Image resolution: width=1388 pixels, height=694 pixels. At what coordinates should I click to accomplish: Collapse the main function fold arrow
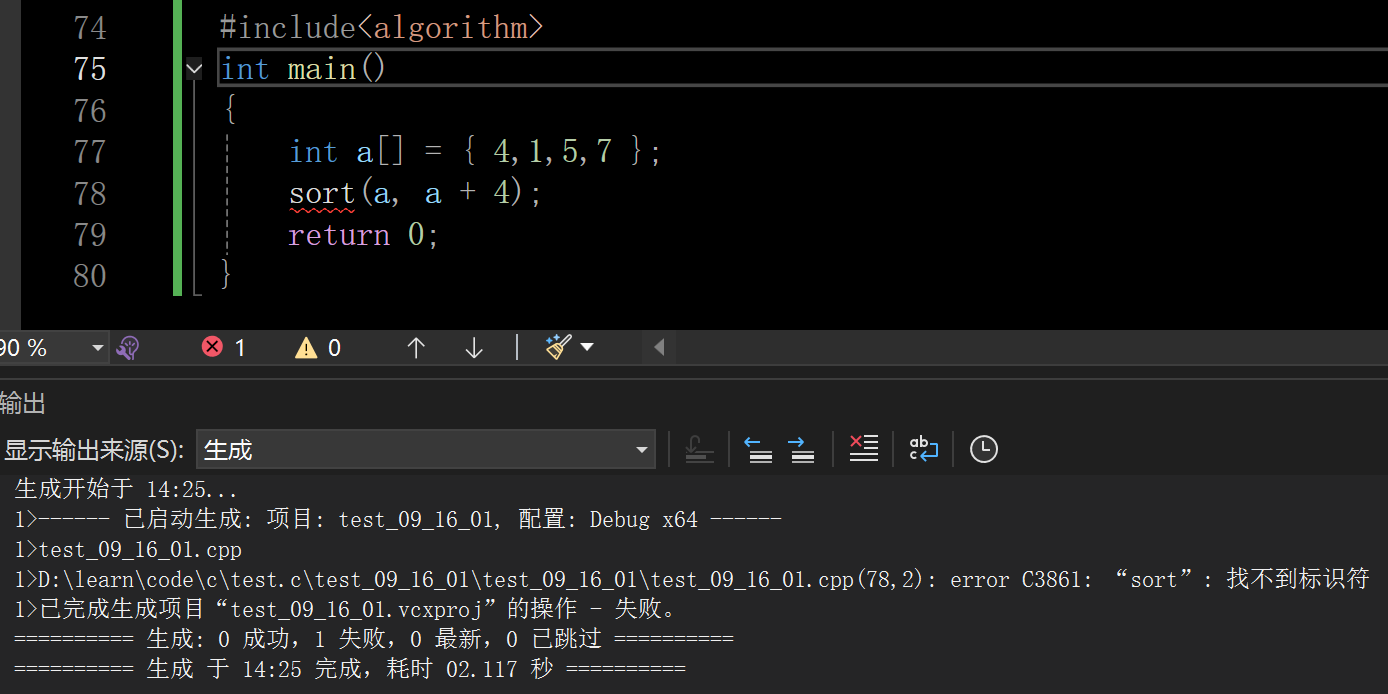tap(194, 69)
